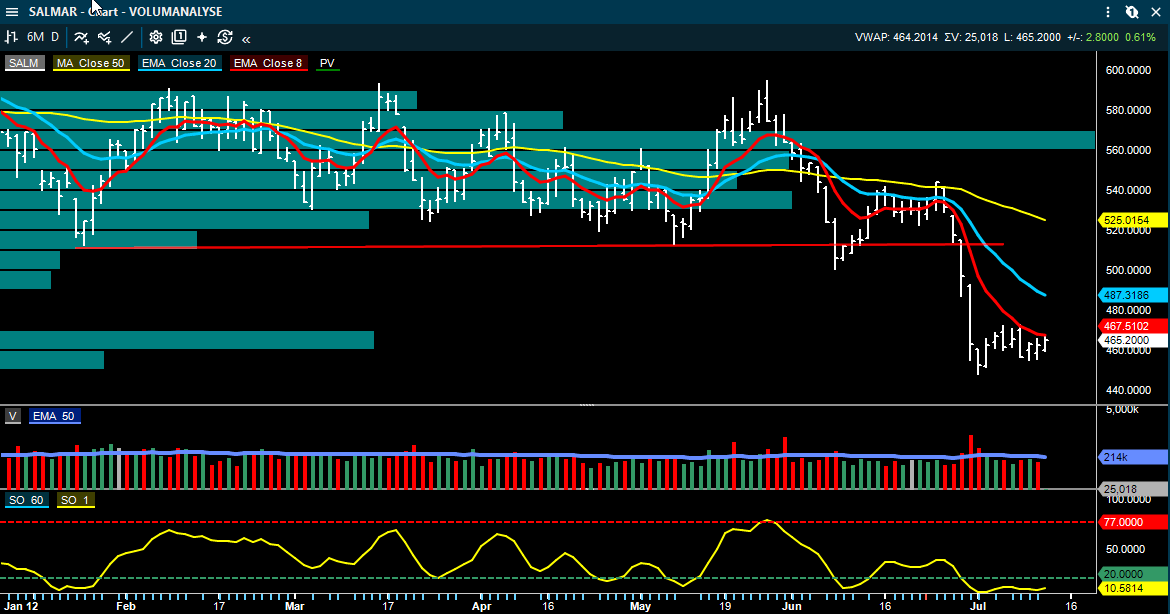Click the red horizontal support line

pyautogui.click(x=539, y=246)
